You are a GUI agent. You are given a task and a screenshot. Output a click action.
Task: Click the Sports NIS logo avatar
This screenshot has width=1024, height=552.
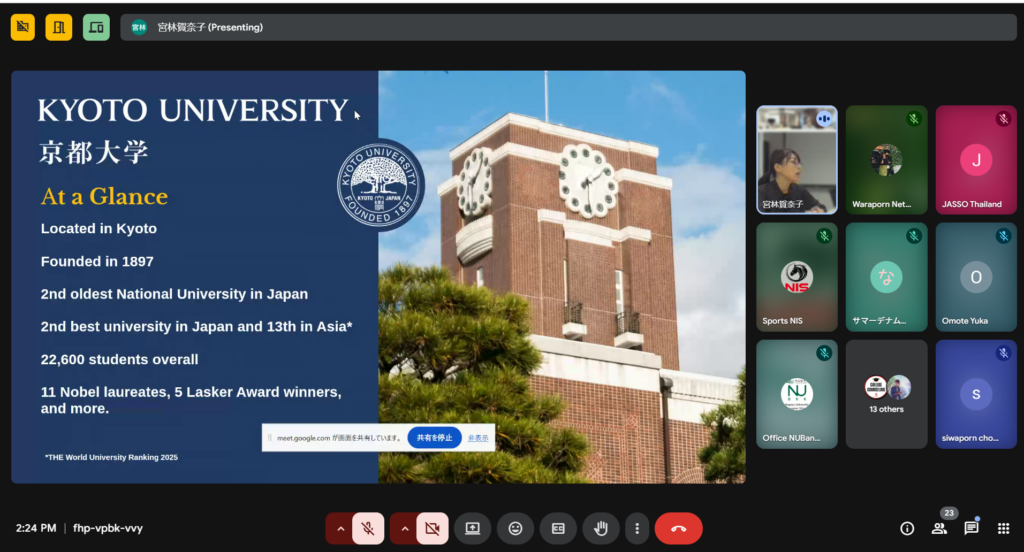[797, 277]
